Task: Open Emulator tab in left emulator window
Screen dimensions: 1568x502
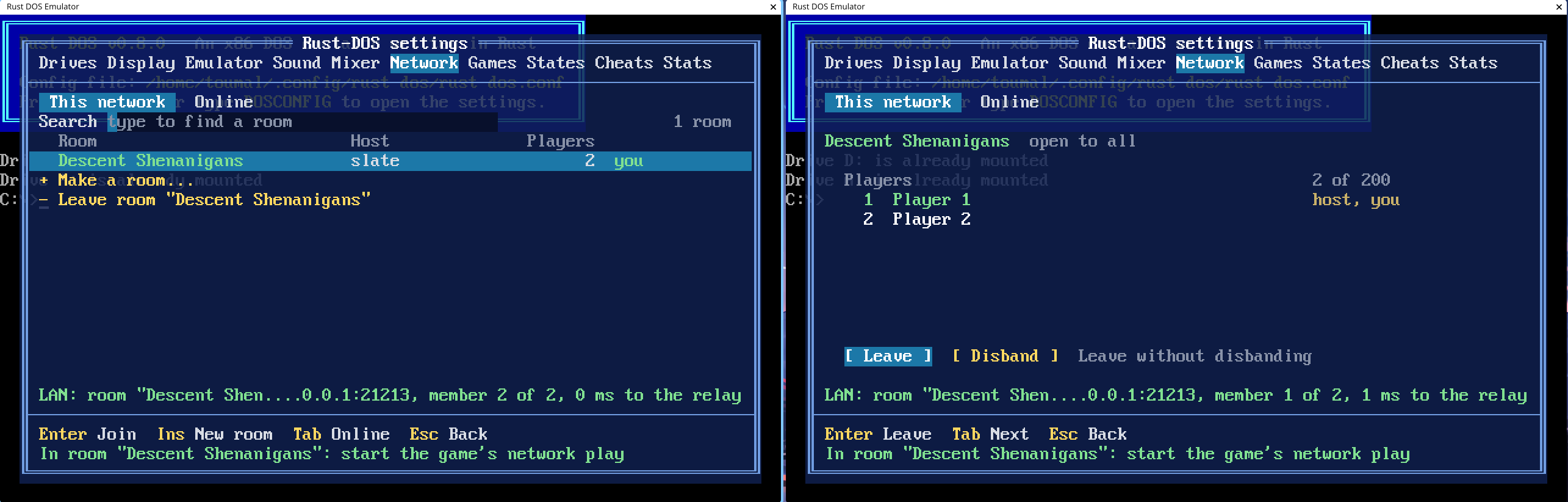Action: point(224,63)
